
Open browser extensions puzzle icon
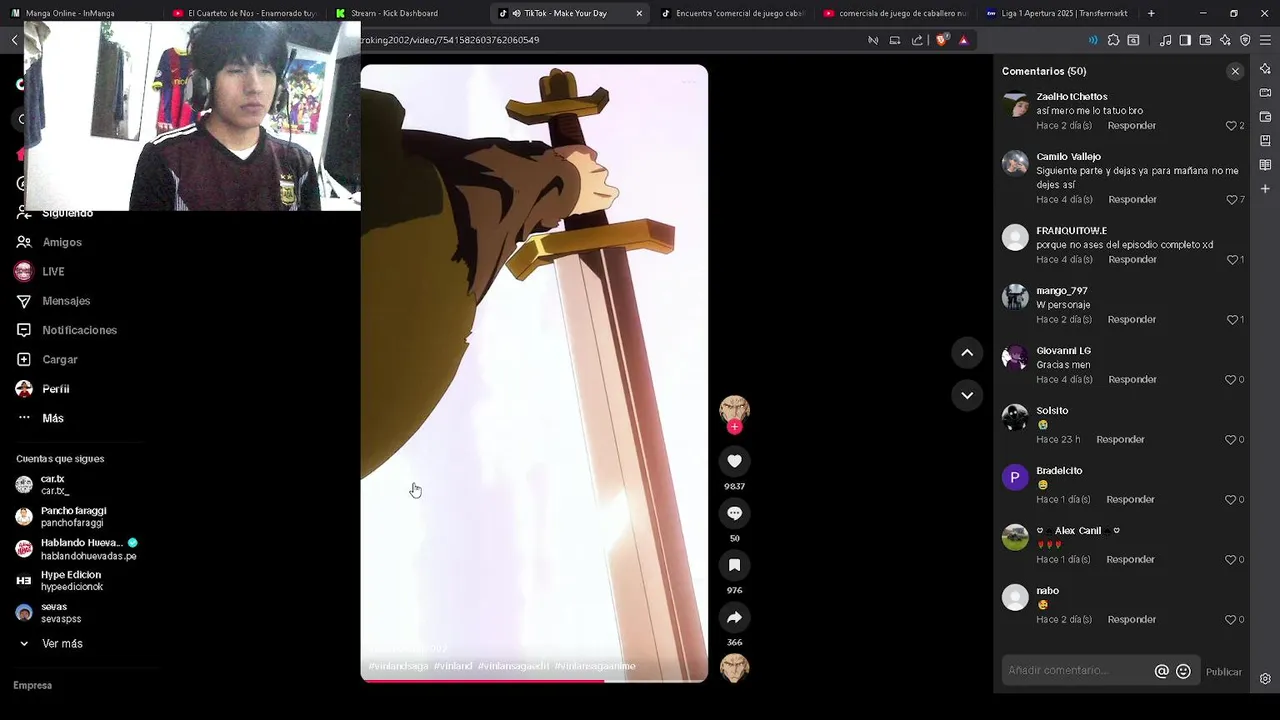[x=1113, y=40]
